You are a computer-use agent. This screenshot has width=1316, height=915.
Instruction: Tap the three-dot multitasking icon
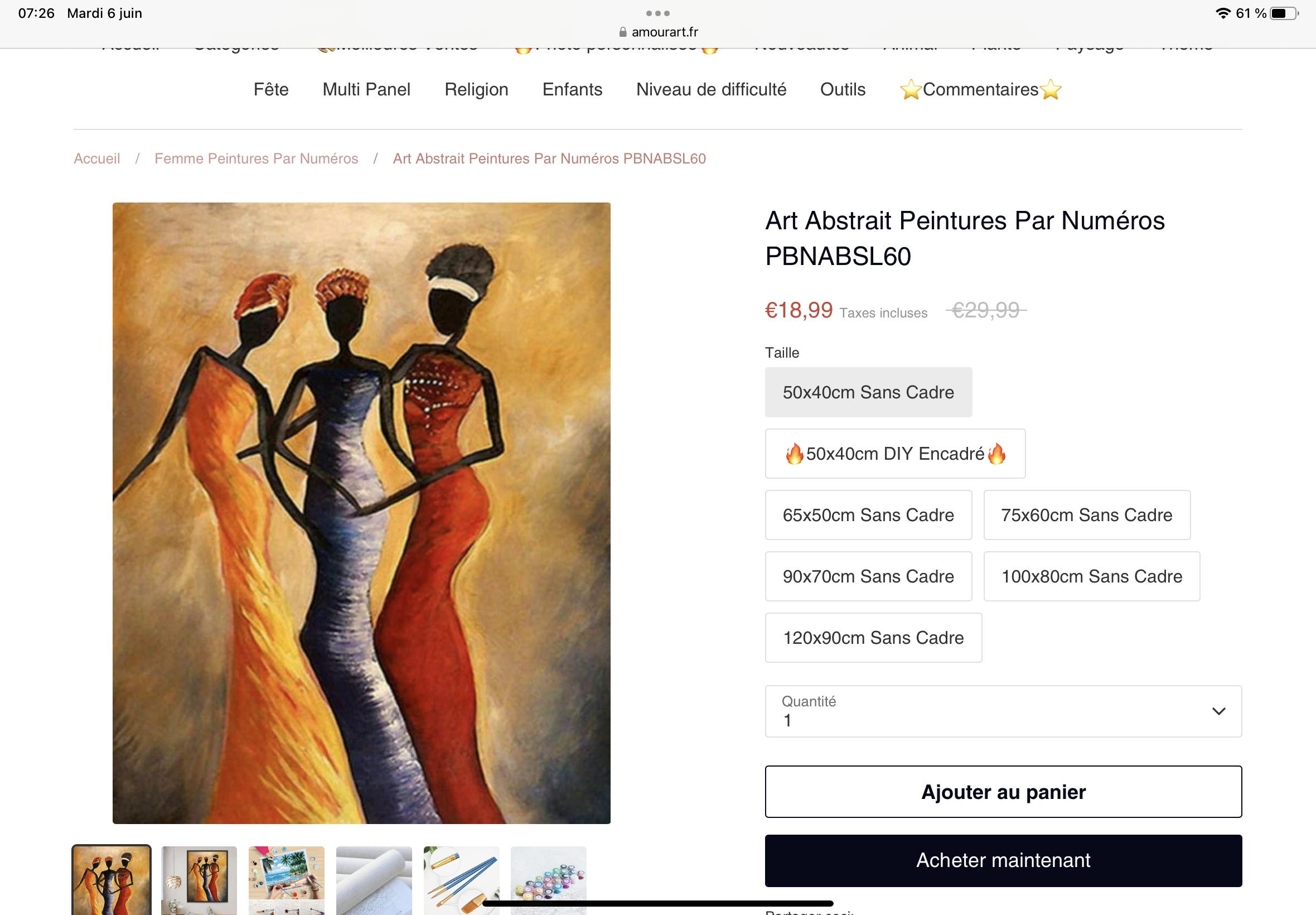657,13
